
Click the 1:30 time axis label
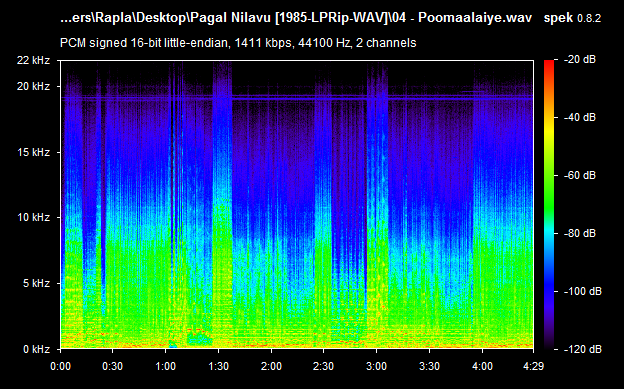(218, 366)
